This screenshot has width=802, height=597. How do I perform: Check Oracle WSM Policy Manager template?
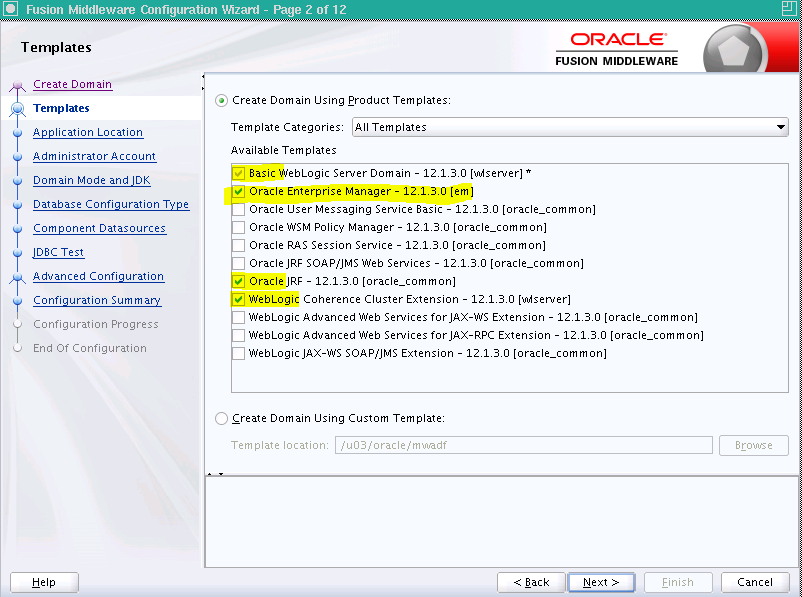tap(238, 227)
